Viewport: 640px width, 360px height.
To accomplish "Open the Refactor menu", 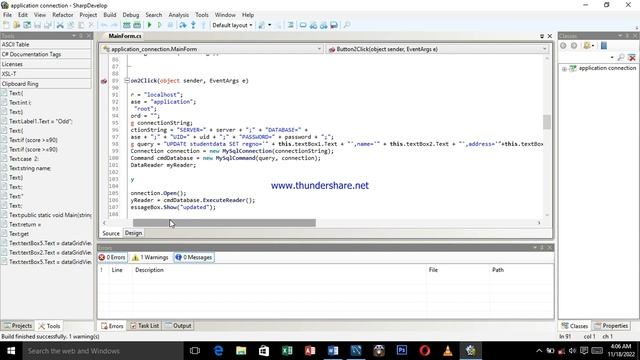I will coord(62,15).
